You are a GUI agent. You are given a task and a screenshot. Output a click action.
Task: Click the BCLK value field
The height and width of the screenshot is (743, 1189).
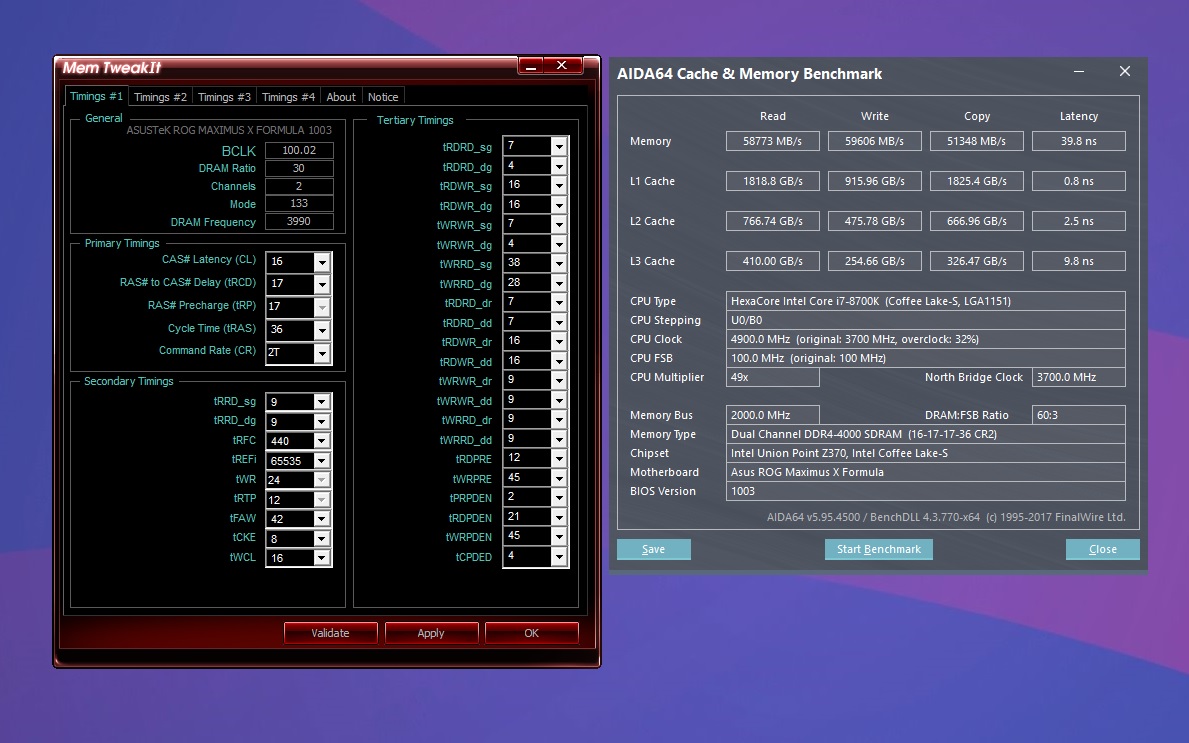pos(299,150)
